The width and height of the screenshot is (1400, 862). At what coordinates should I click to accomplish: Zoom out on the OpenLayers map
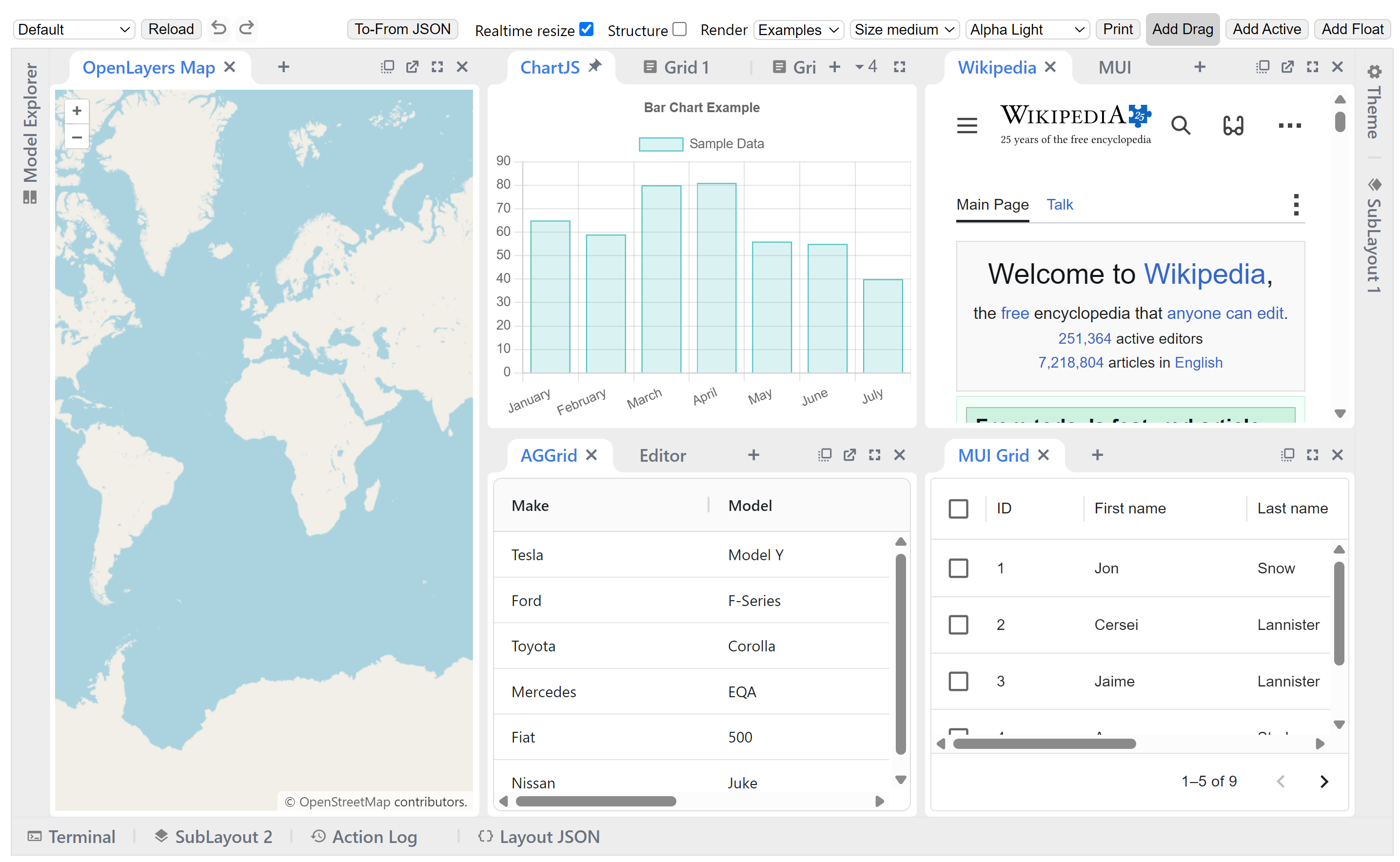click(x=77, y=137)
